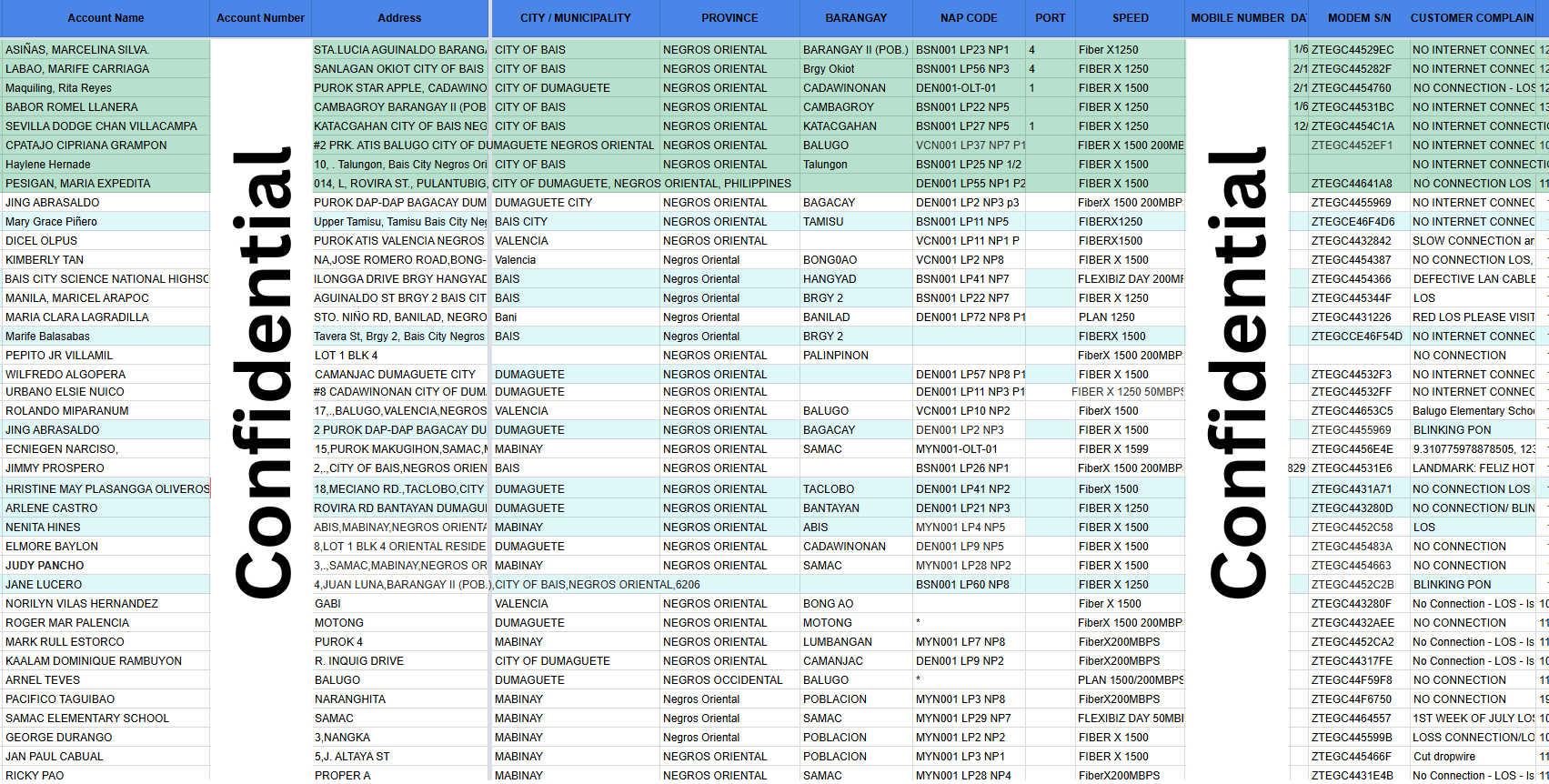Viewport: 1549px width, 784px height.
Task: Select the FIBER X 1599 speed cell
Action: (x=1130, y=449)
